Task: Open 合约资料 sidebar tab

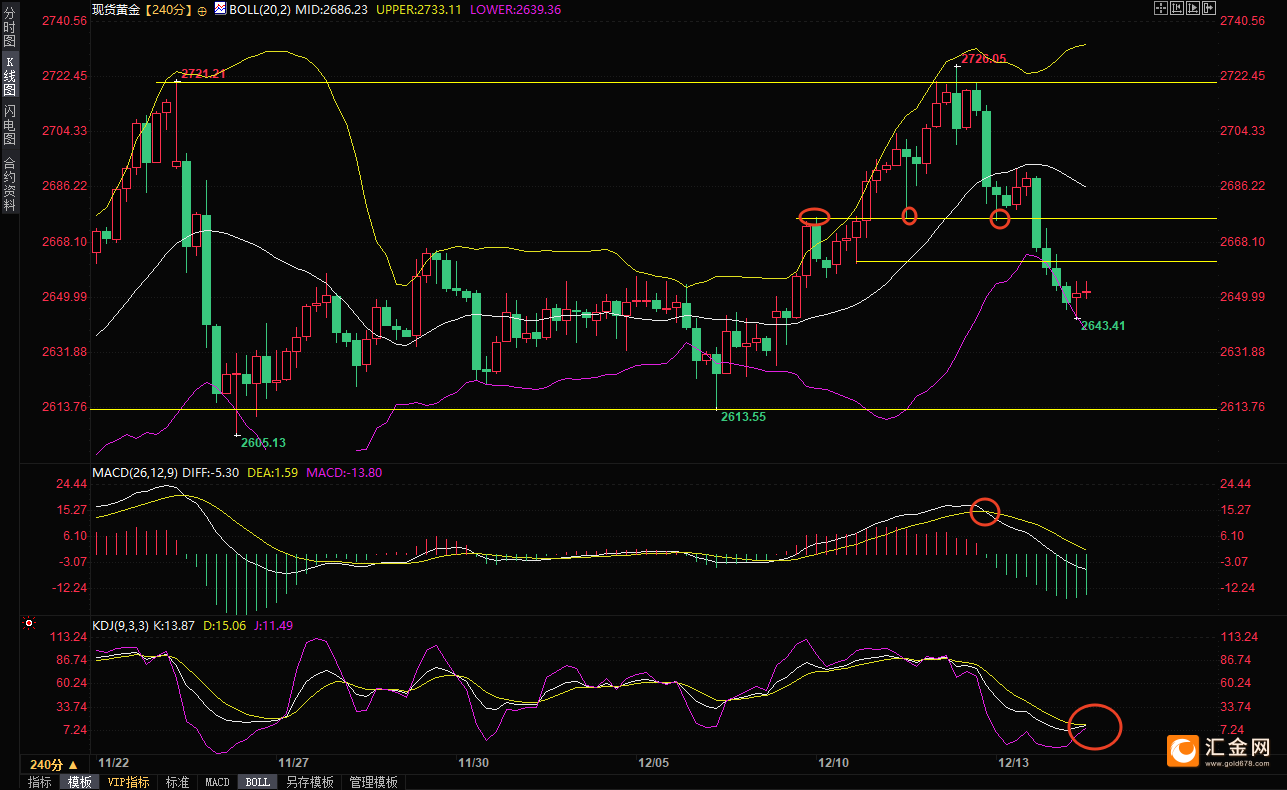Action: (9, 183)
